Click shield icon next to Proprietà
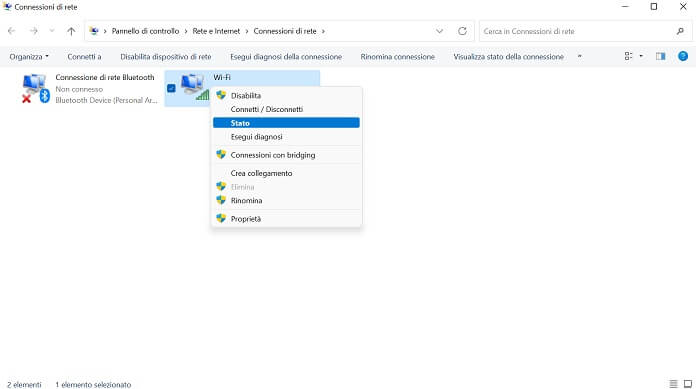 221,218
